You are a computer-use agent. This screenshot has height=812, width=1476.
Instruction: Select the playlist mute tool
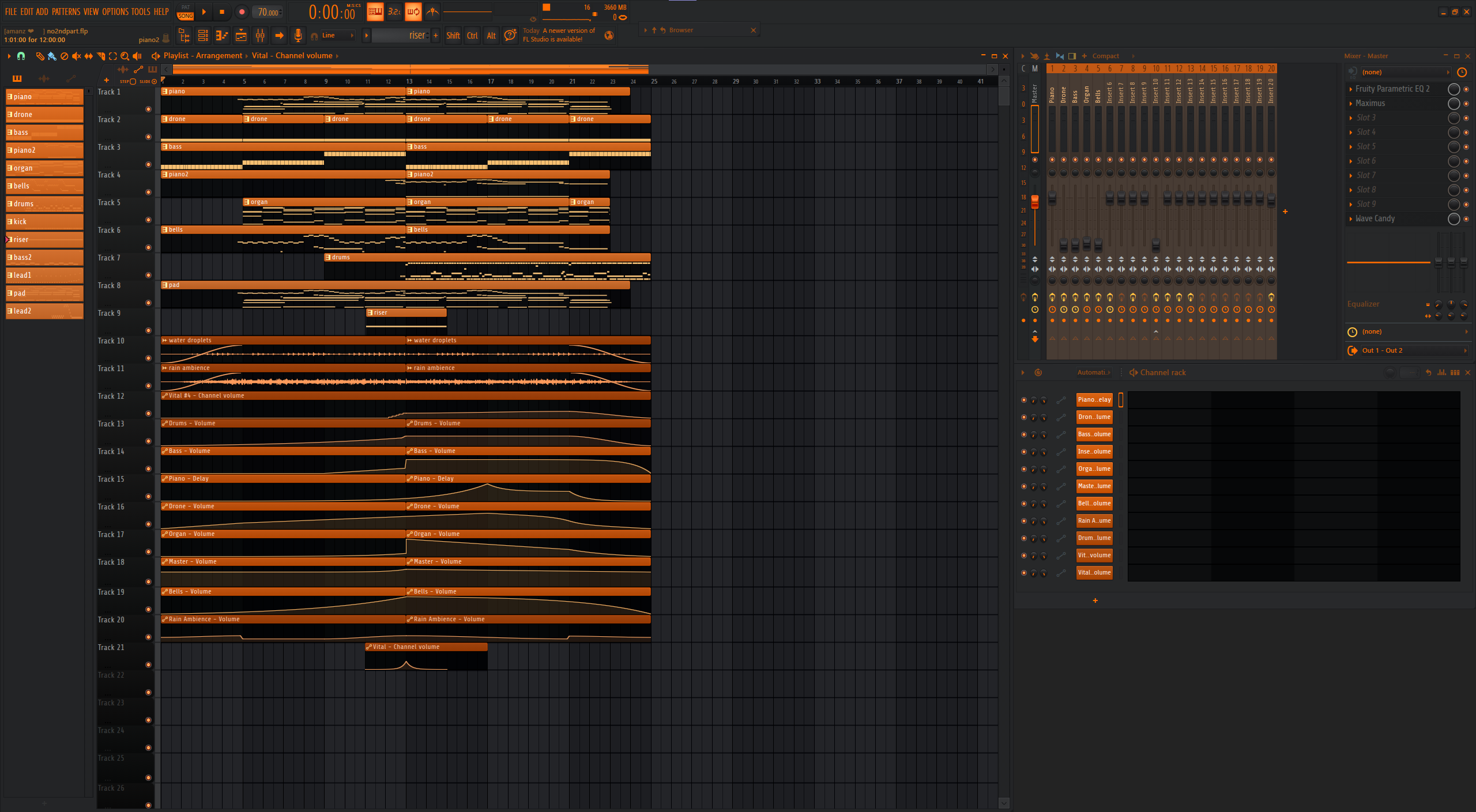coord(76,56)
